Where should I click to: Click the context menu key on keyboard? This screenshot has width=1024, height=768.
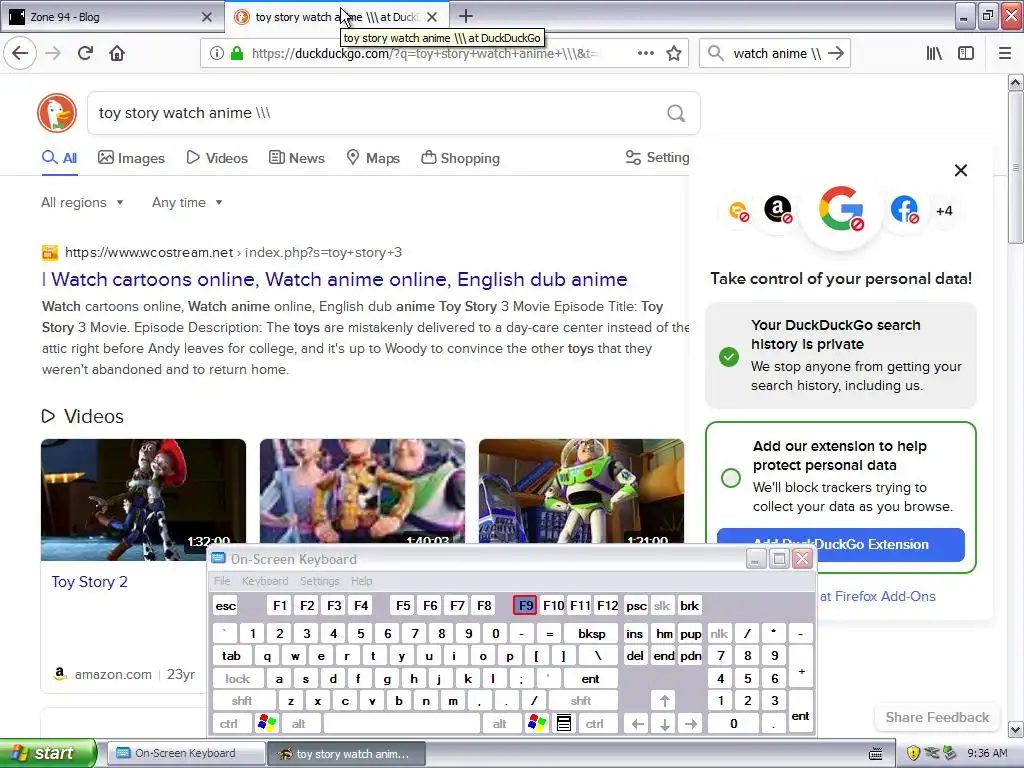click(564, 723)
